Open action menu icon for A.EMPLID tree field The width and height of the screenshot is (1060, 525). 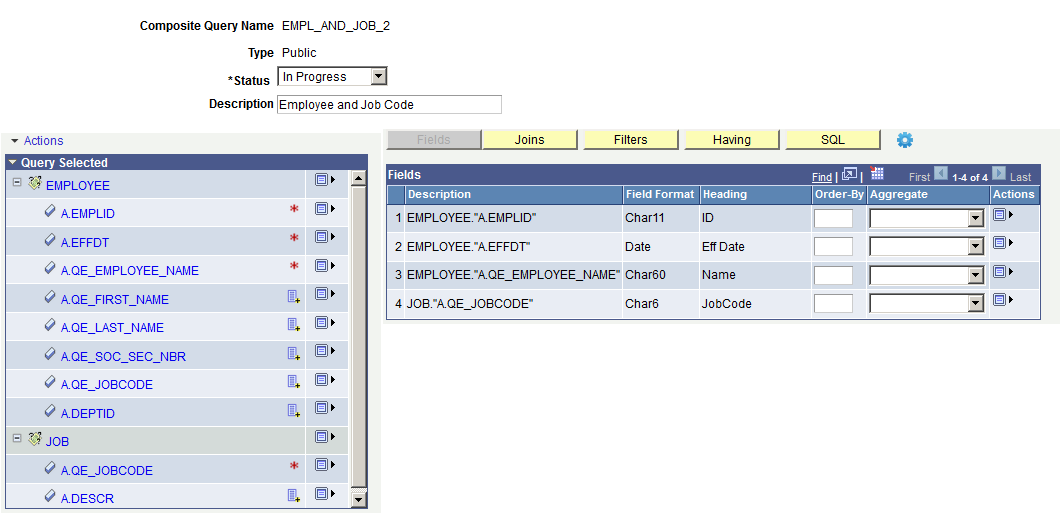pos(325,208)
